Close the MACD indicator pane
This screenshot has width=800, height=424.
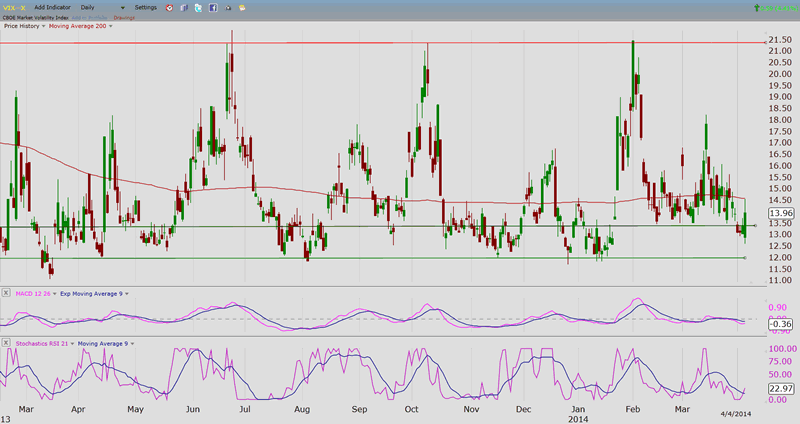click(x=5, y=293)
